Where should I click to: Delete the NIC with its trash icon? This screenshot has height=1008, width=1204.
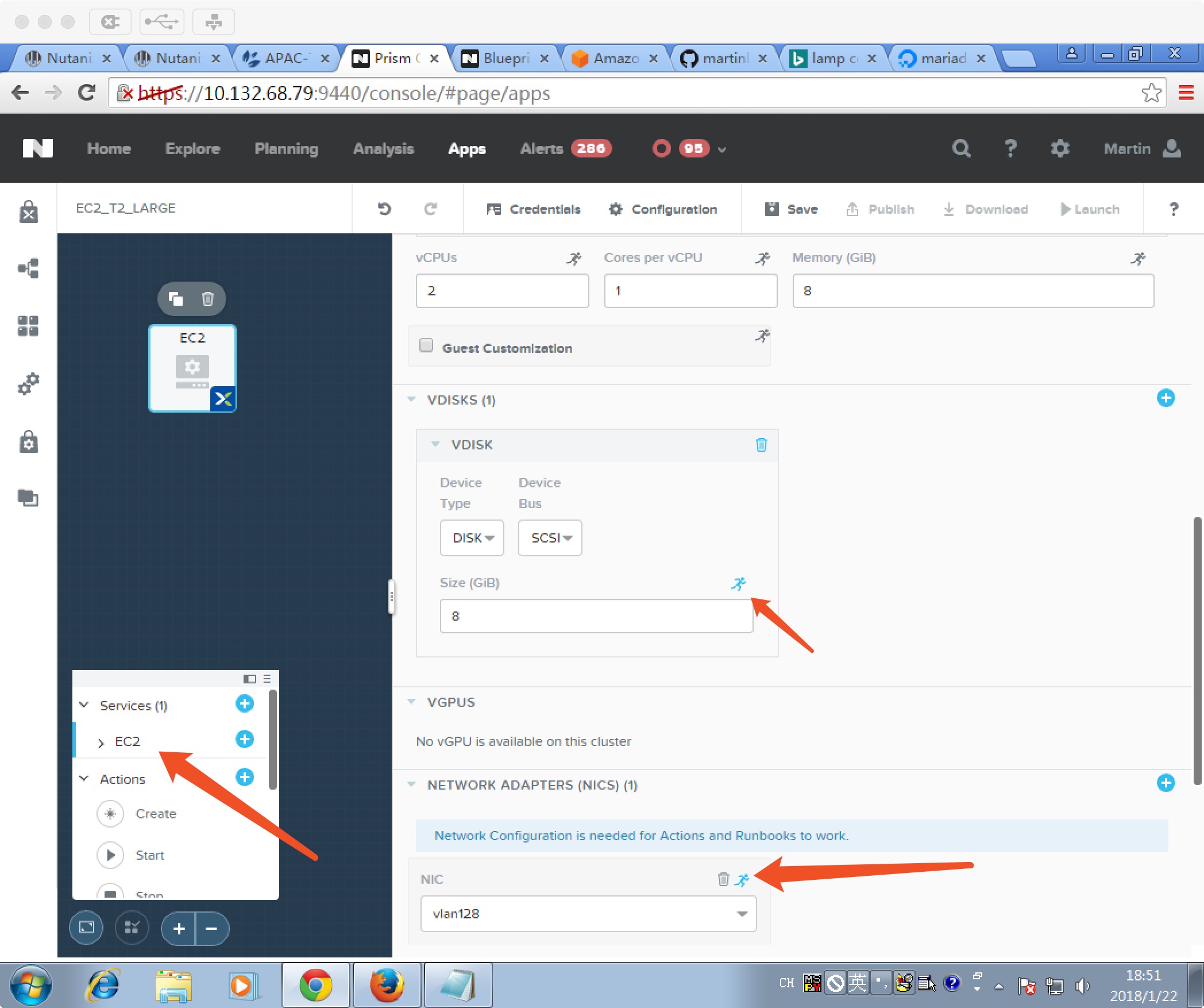[x=723, y=879]
